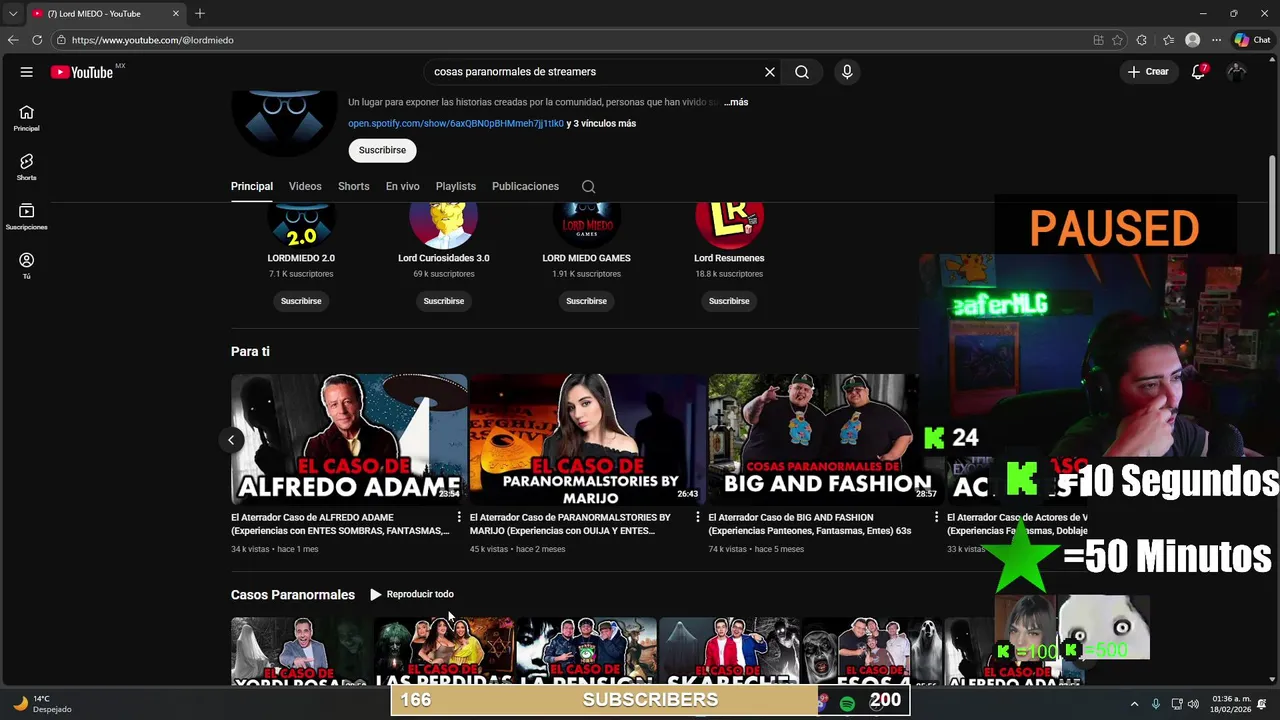Viewport: 1280px width, 720px height.
Task: Reload the page with the refresh icon
Action: 37,40
